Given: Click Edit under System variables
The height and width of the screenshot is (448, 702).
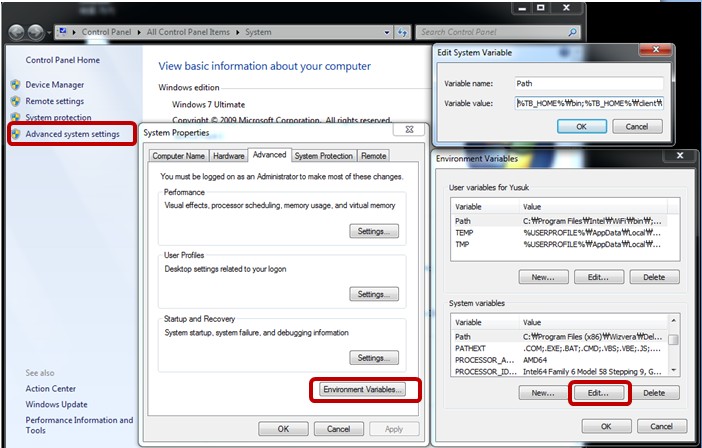Looking at the screenshot, I should 598,393.
